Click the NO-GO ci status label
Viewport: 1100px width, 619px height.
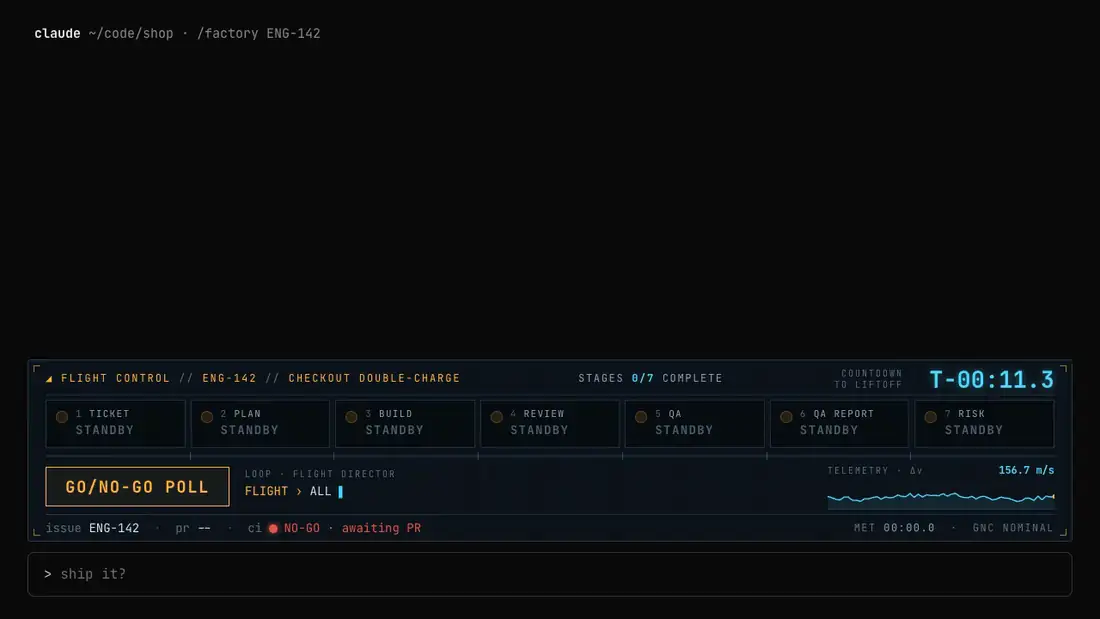coord(302,528)
